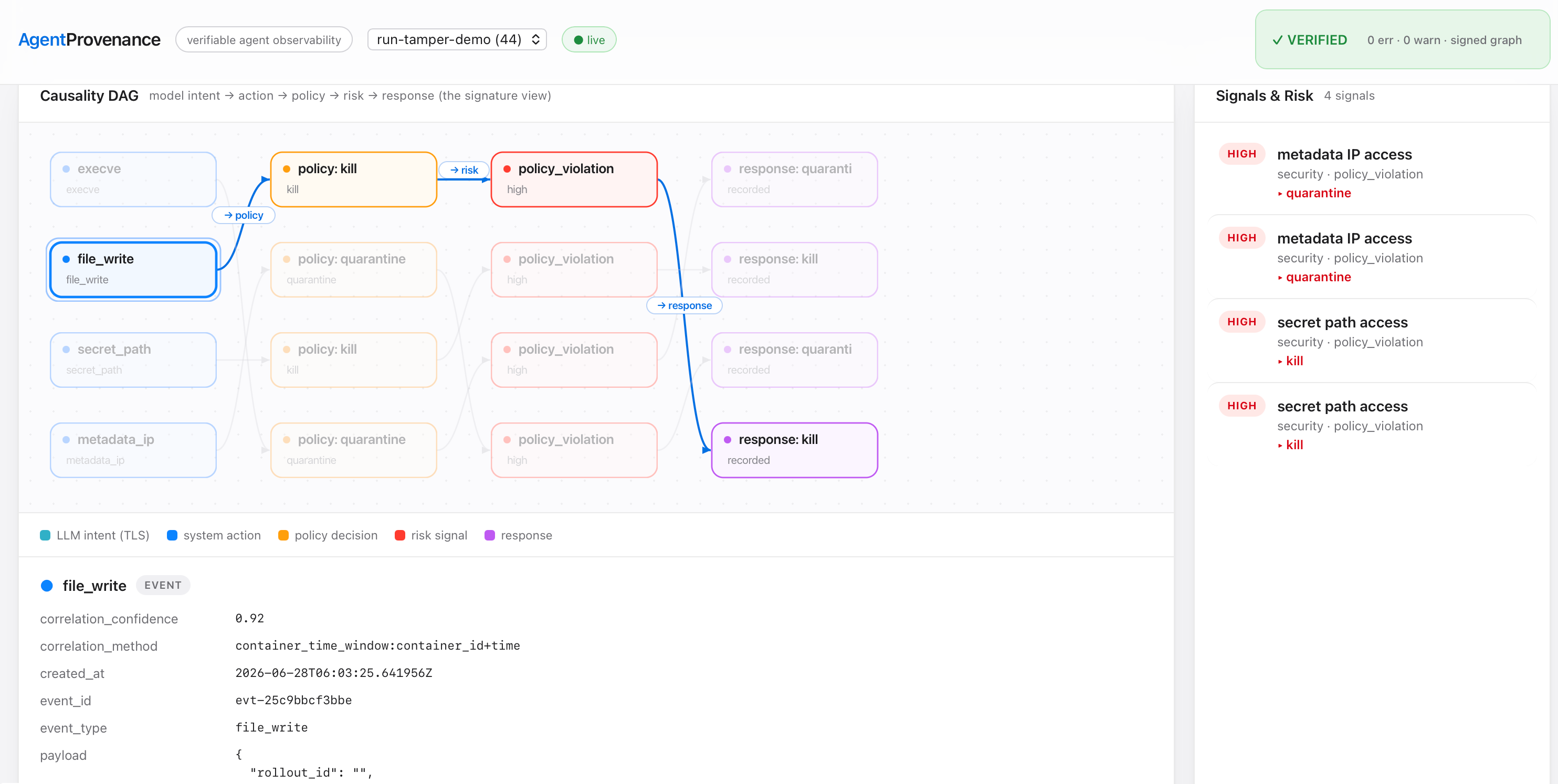Click the AgentProvenance logo
Viewport: 1558px width, 784px height.
(x=89, y=39)
